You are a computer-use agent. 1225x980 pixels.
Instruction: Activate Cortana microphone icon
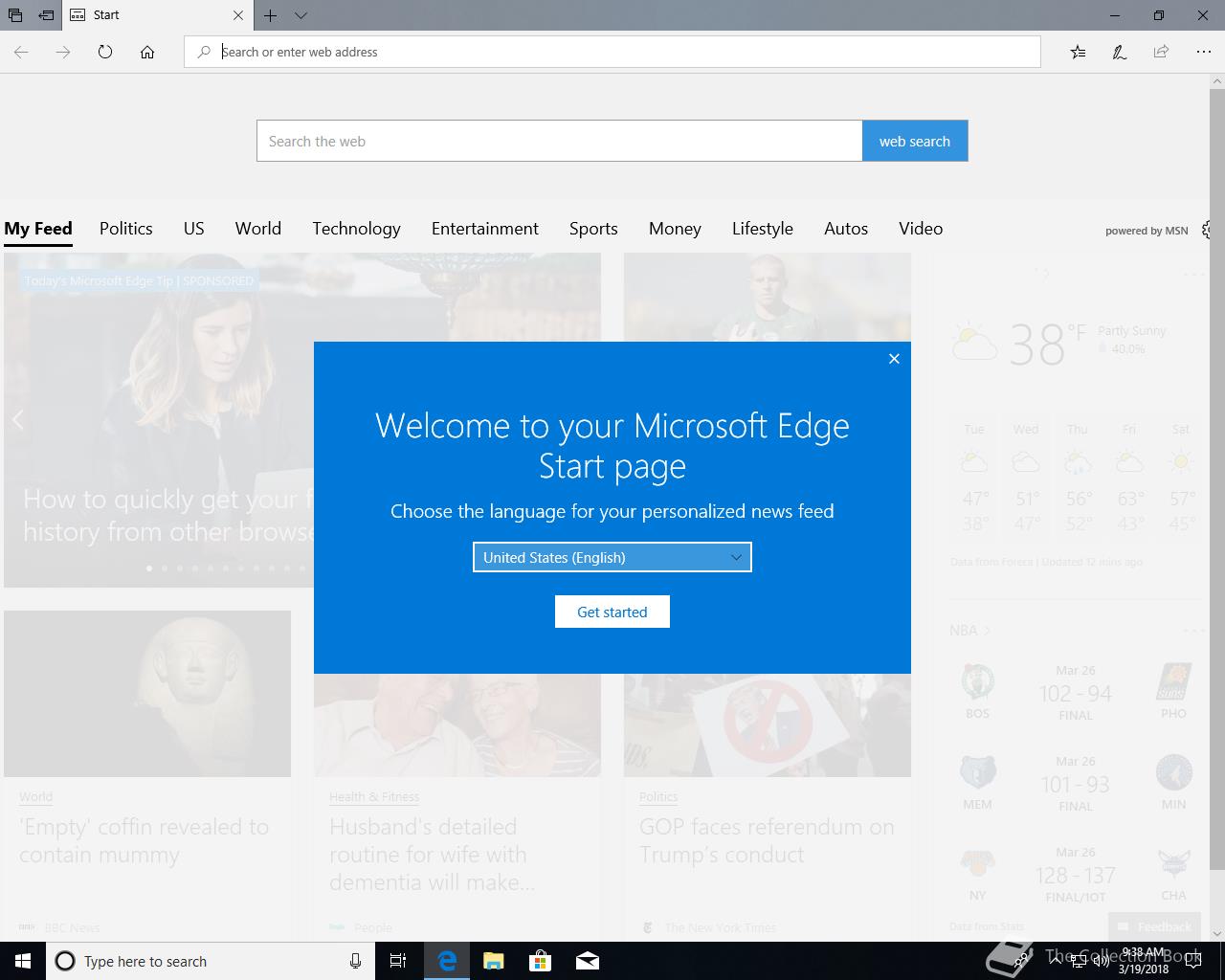click(355, 961)
